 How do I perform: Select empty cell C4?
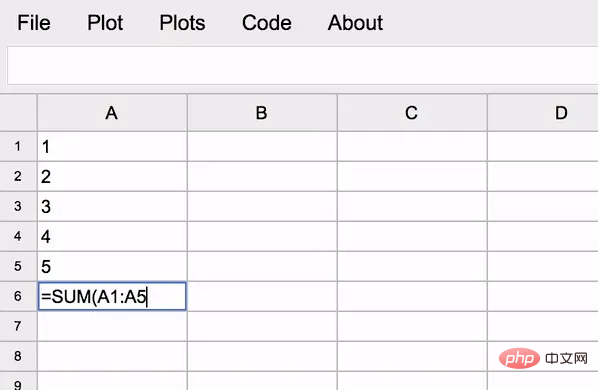pyautogui.click(x=412, y=237)
